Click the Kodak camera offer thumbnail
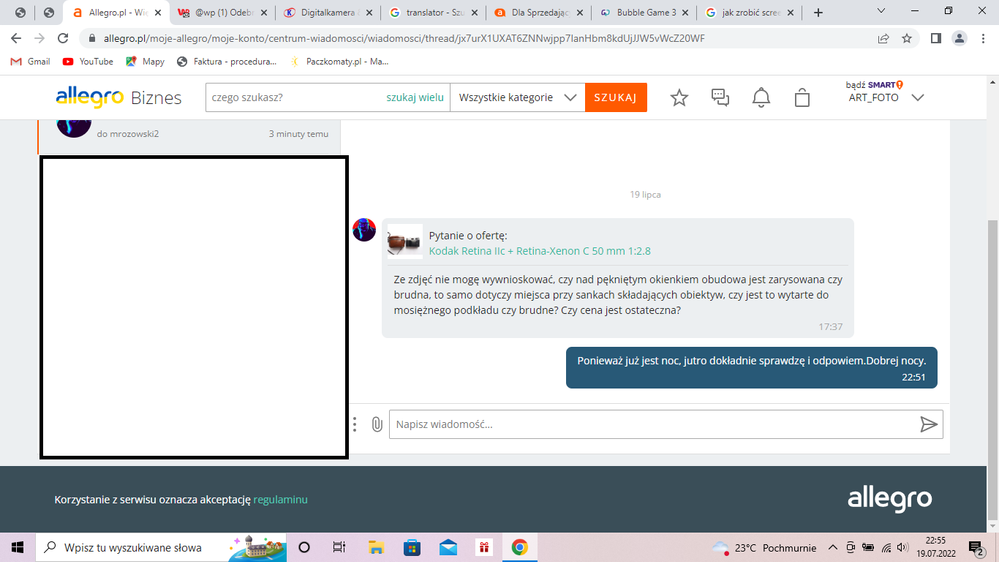 pos(404,243)
